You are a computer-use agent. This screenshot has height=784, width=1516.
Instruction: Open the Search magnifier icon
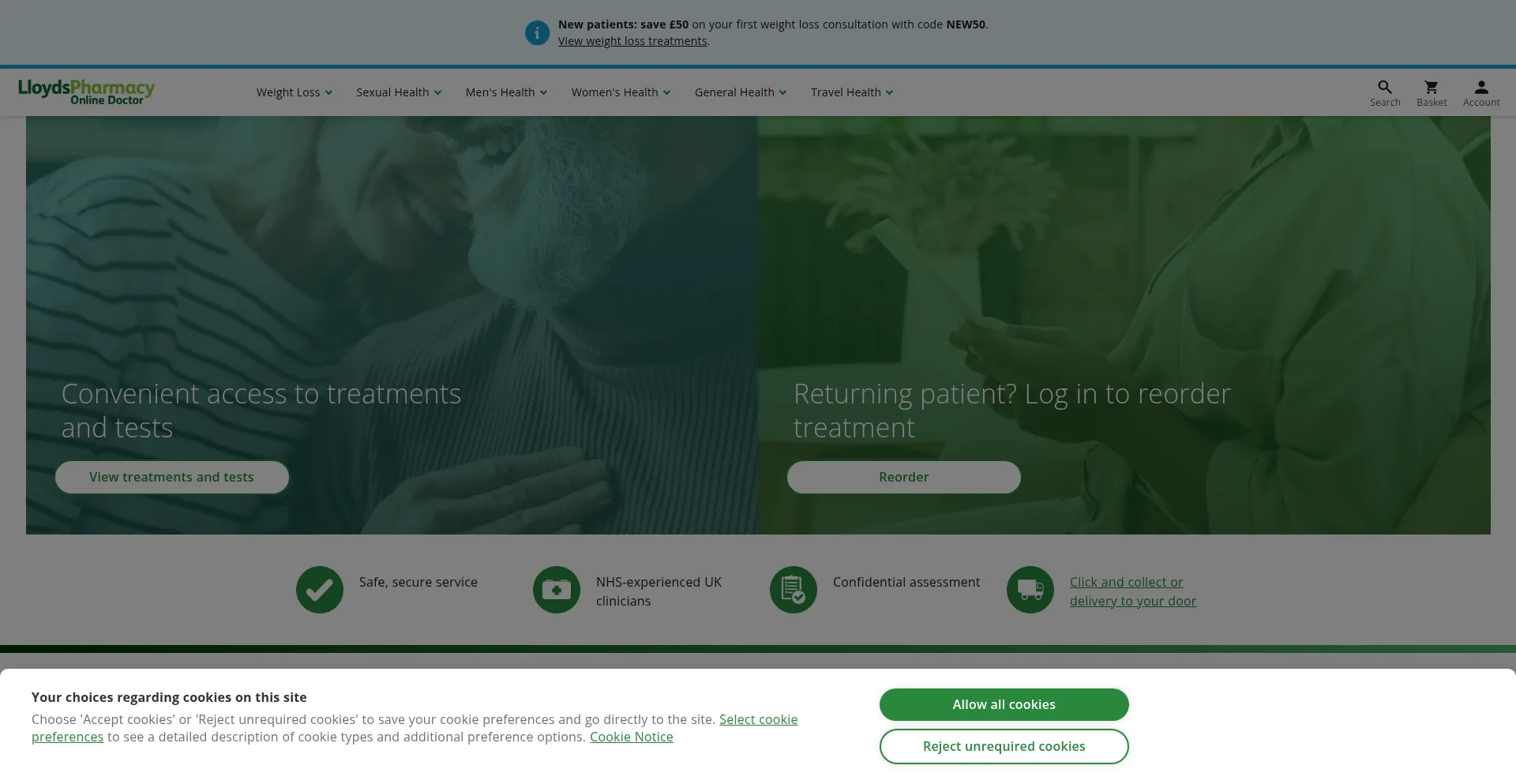point(1385,87)
